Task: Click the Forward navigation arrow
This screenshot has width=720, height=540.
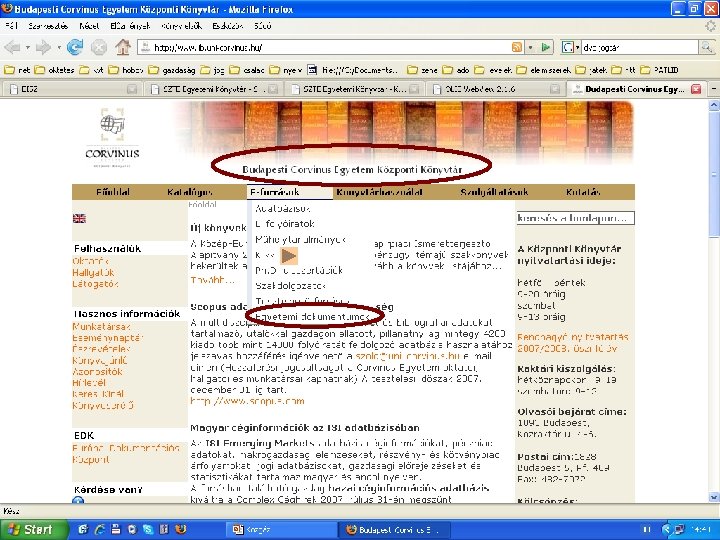Action: (44, 47)
